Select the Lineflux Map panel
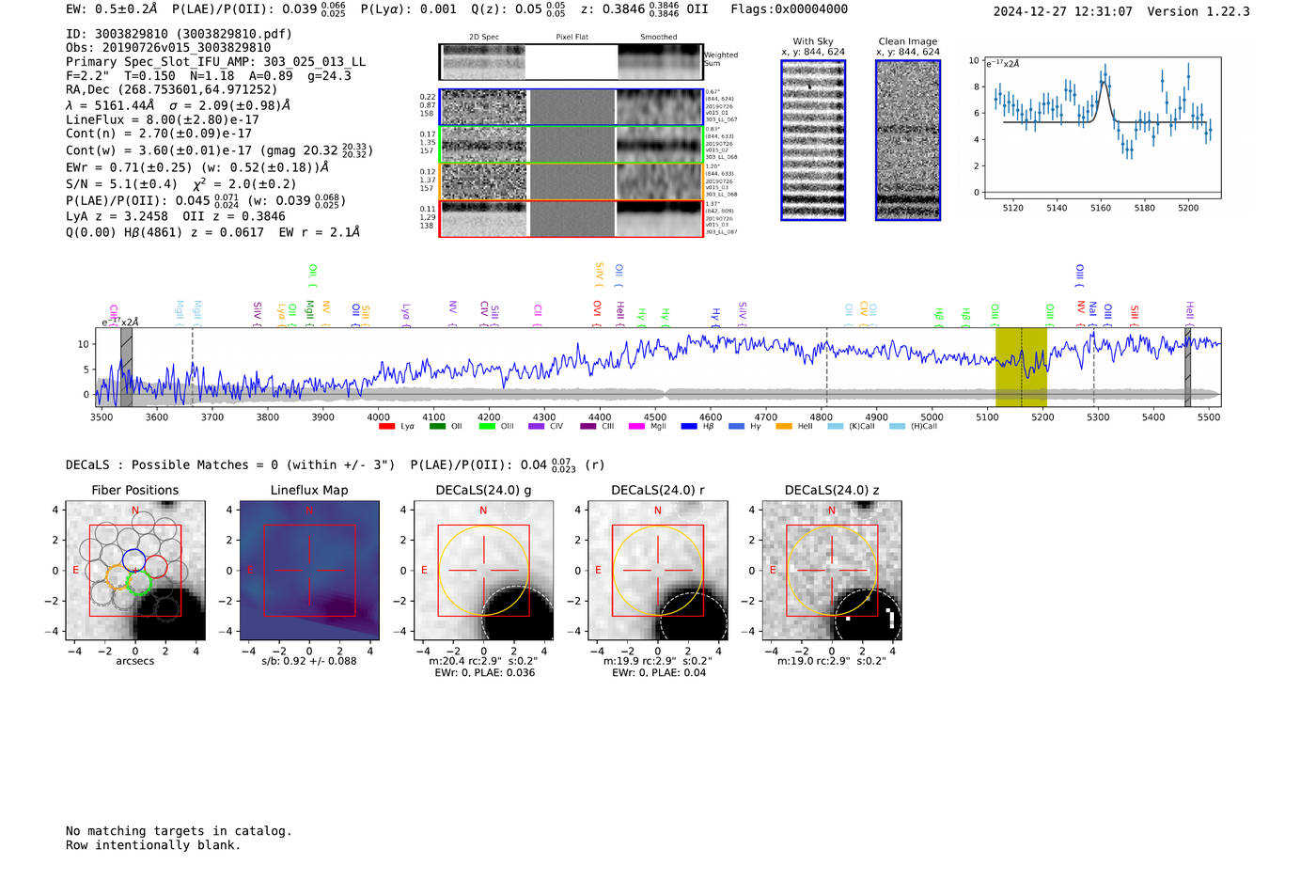 tap(309, 571)
